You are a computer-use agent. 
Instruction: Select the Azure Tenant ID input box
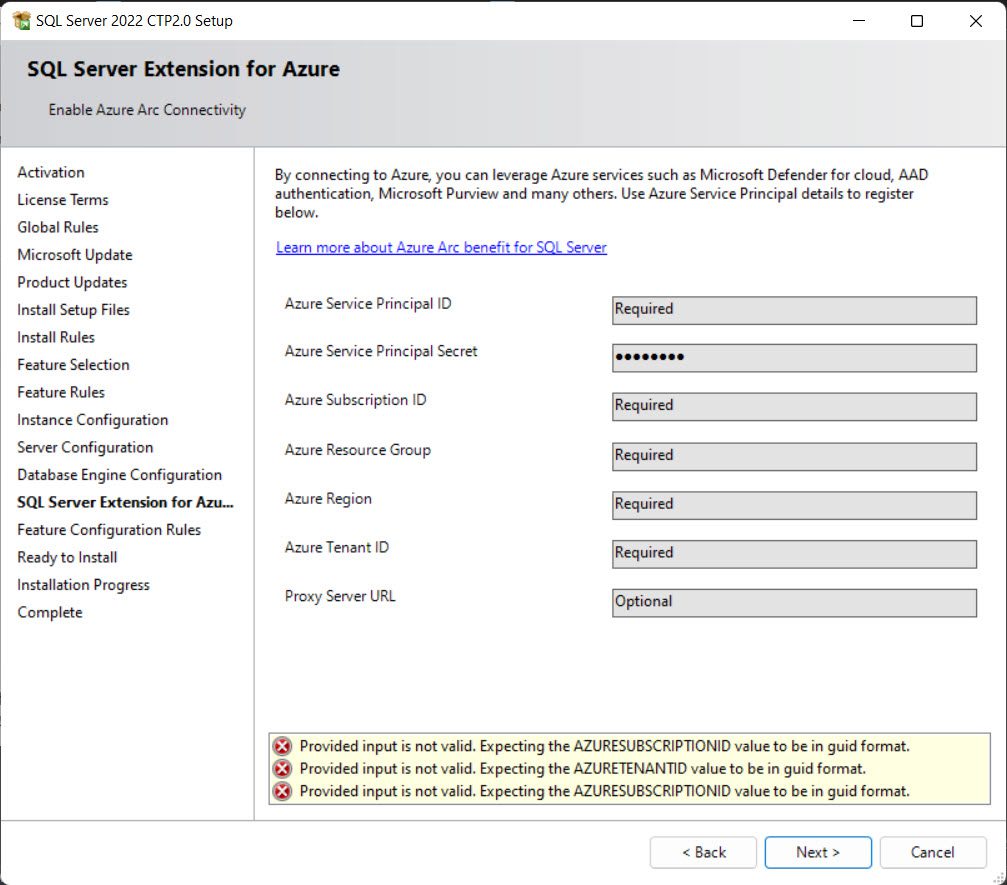click(794, 554)
